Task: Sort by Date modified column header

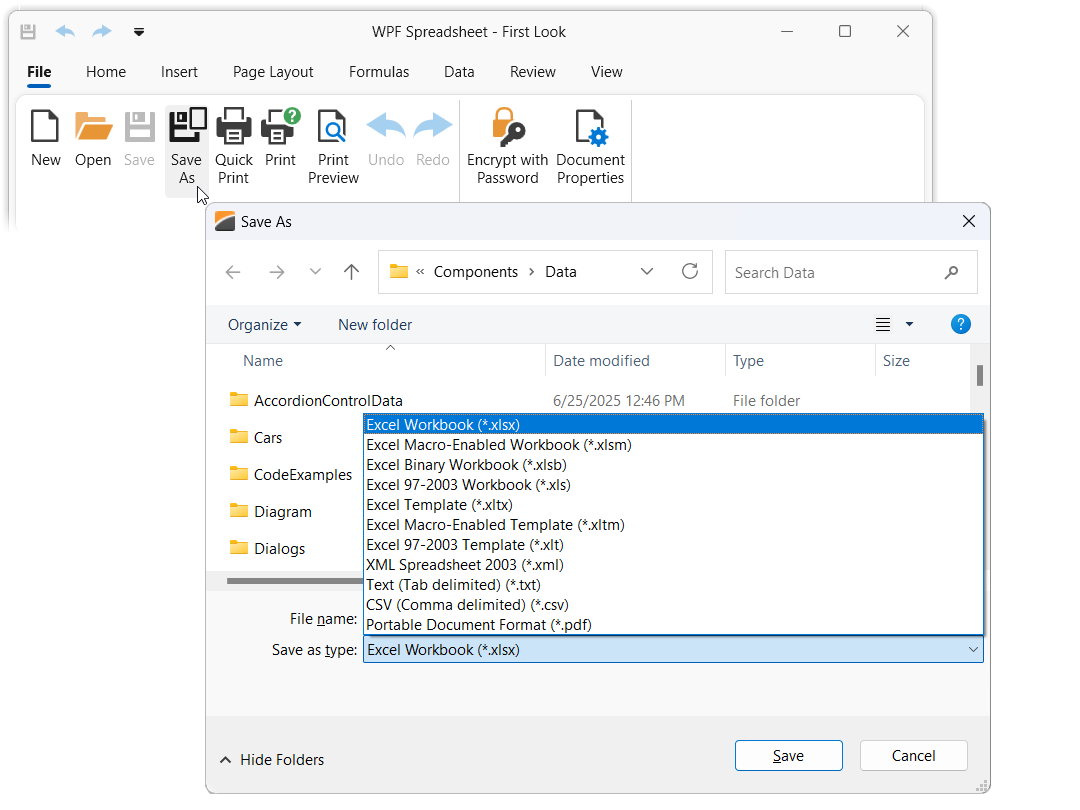Action: point(601,361)
